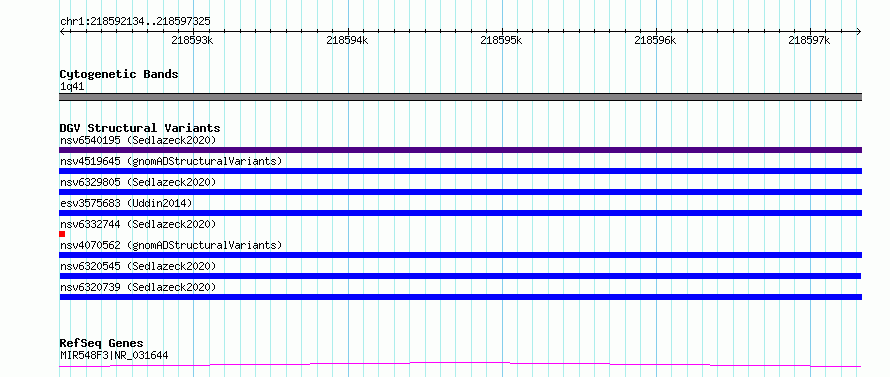The width and height of the screenshot is (890, 377).
Task: Select the nsv6329805 (Sedlazeck2020) label
Action: pyautogui.click(x=138, y=182)
